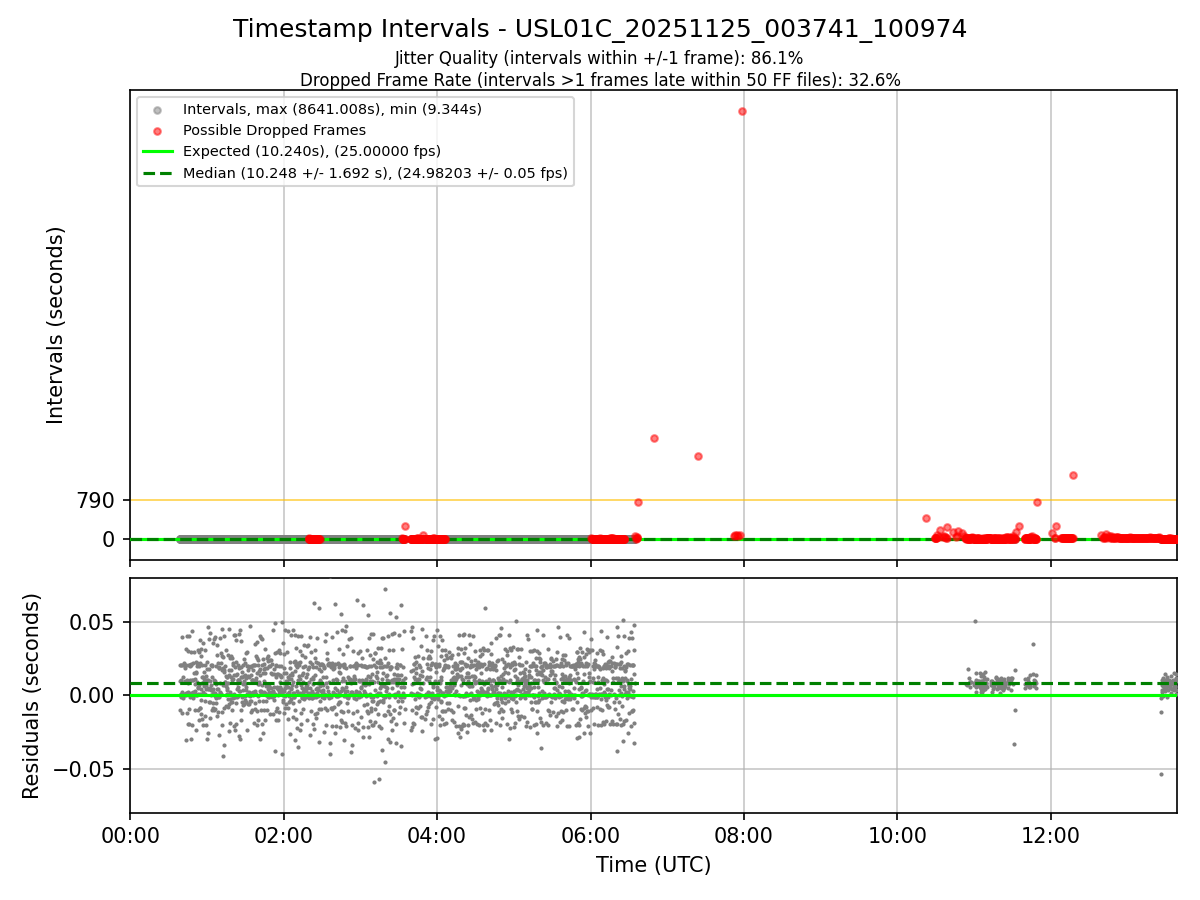Click the 'Dropped Frame Rate' 32.6% subtitle line
The height and width of the screenshot is (900, 1200).
pos(600,80)
